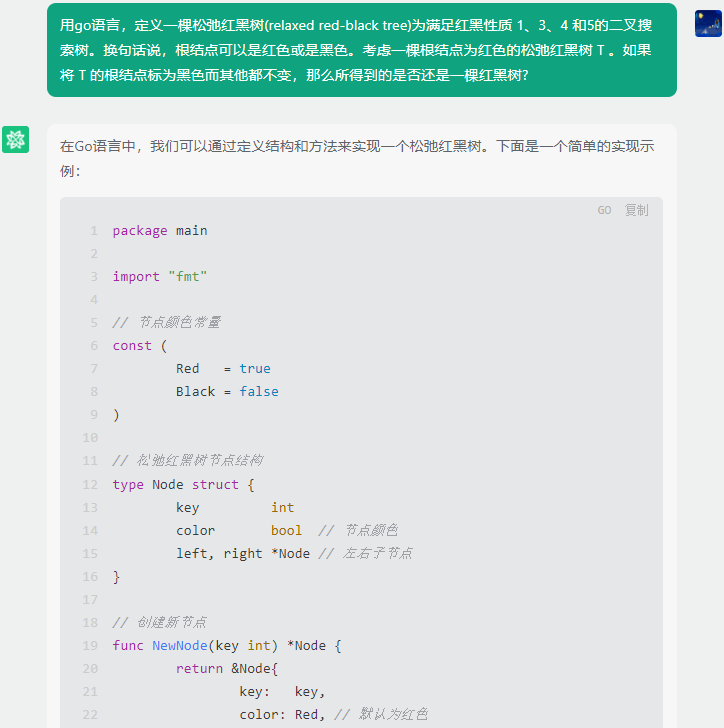Screen dimensions: 724x728
Task: Click the 'func NewNode(key int)' line
Action: 227,646
